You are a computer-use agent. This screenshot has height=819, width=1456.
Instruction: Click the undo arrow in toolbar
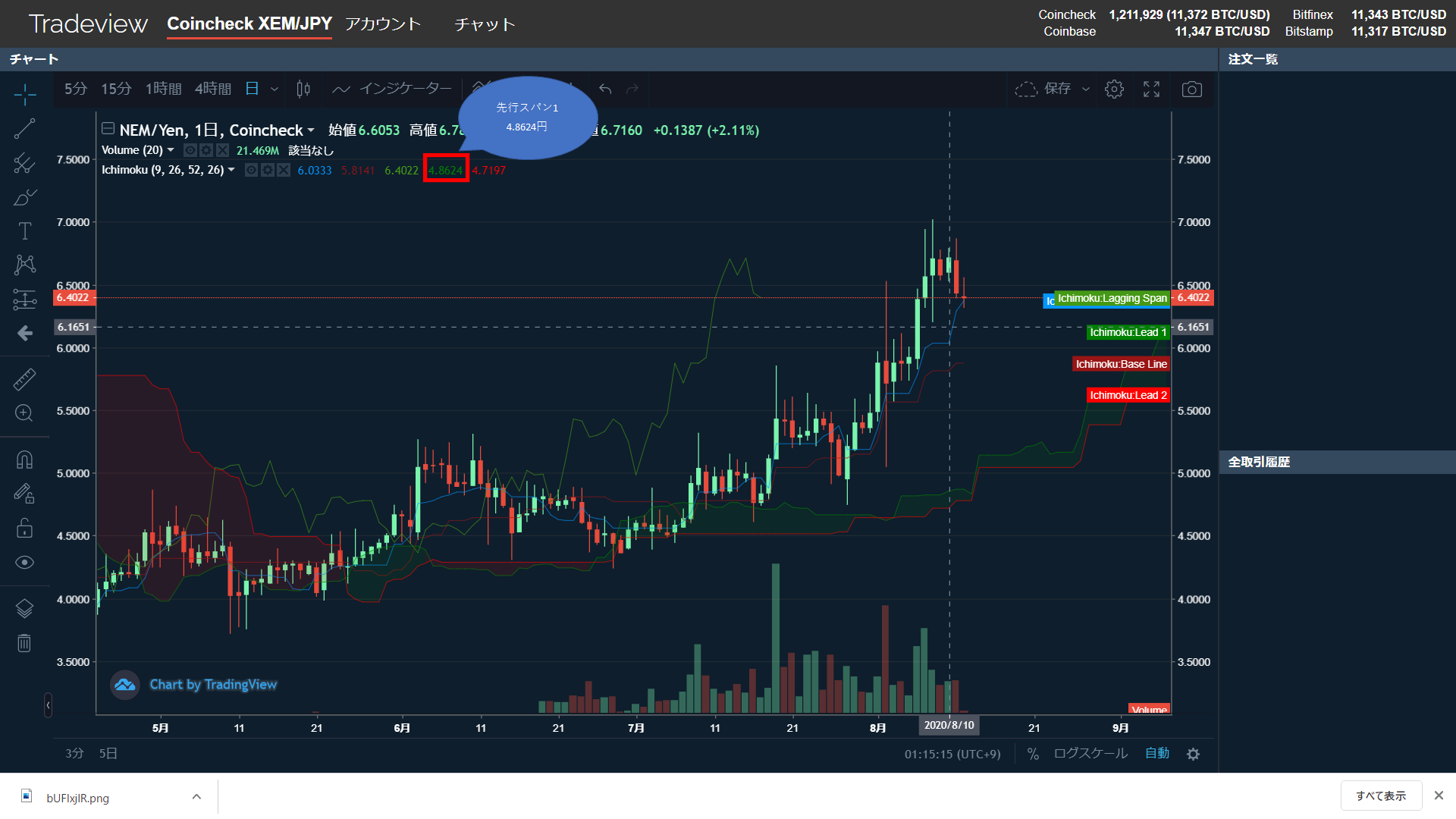(605, 89)
